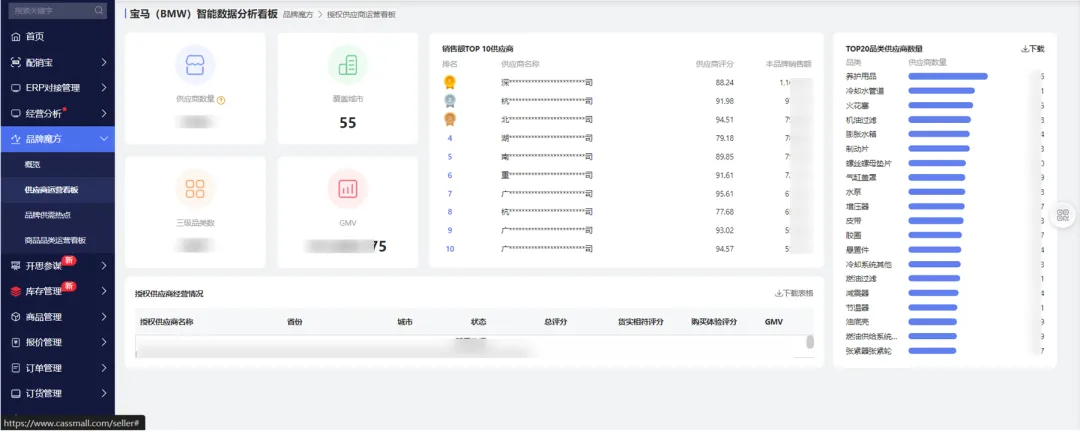1080x432 pixels.
Task: Click the GMV bar-chart icon
Action: pyautogui.click(x=348, y=189)
